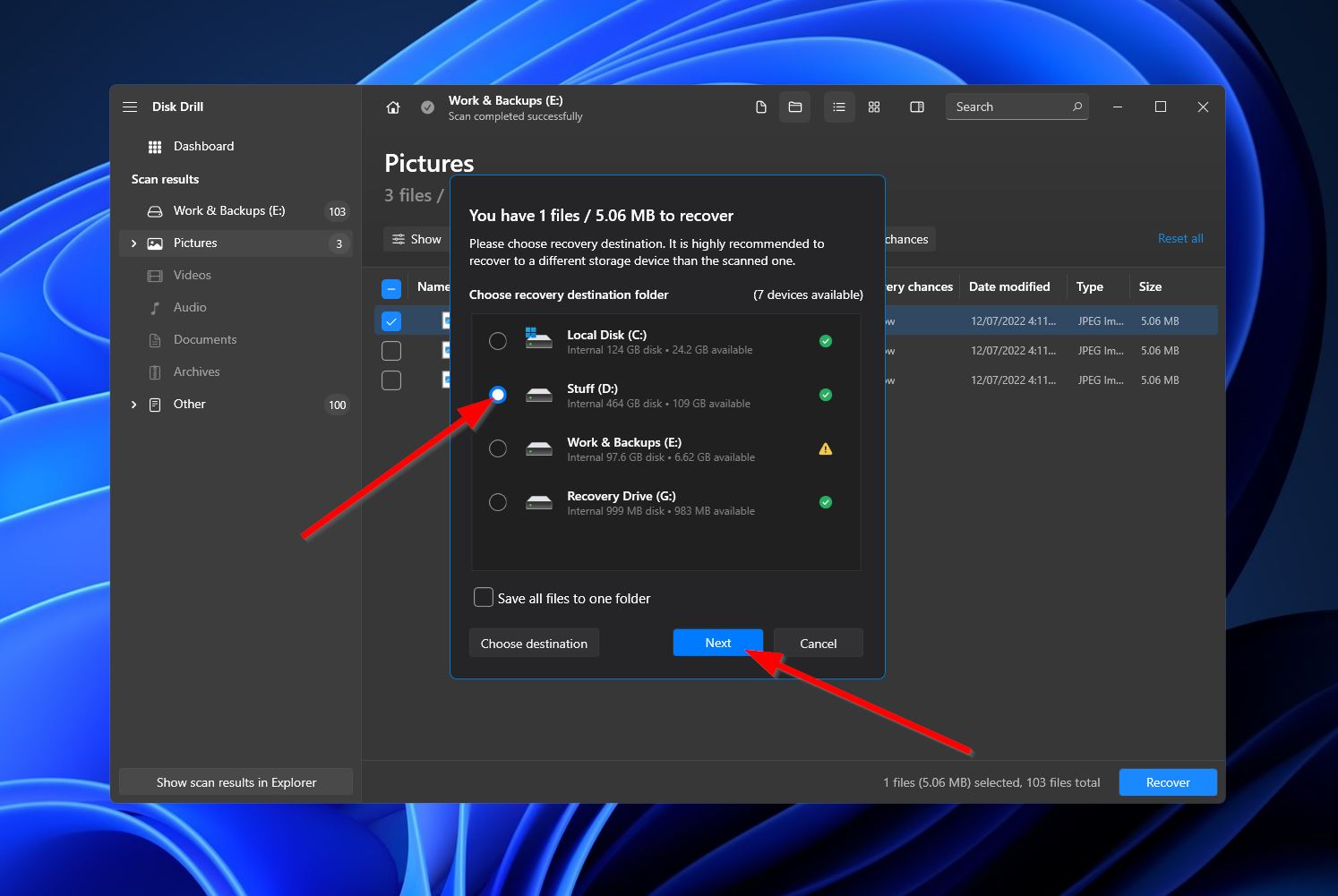
Task: Select the Stuff (D:) radio button
Action: (x=498, y=395)
